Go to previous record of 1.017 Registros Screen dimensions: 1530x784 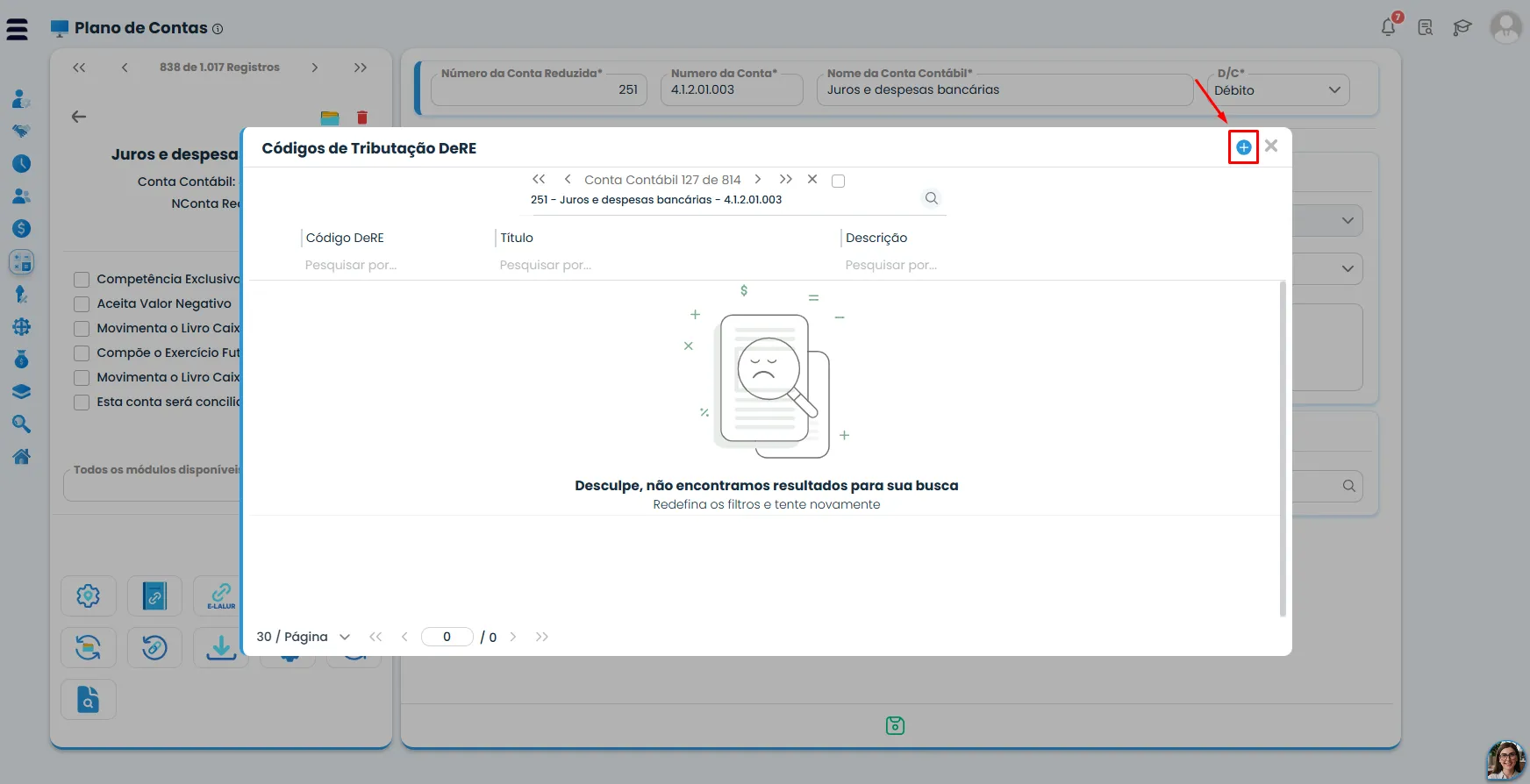(125, 68)
